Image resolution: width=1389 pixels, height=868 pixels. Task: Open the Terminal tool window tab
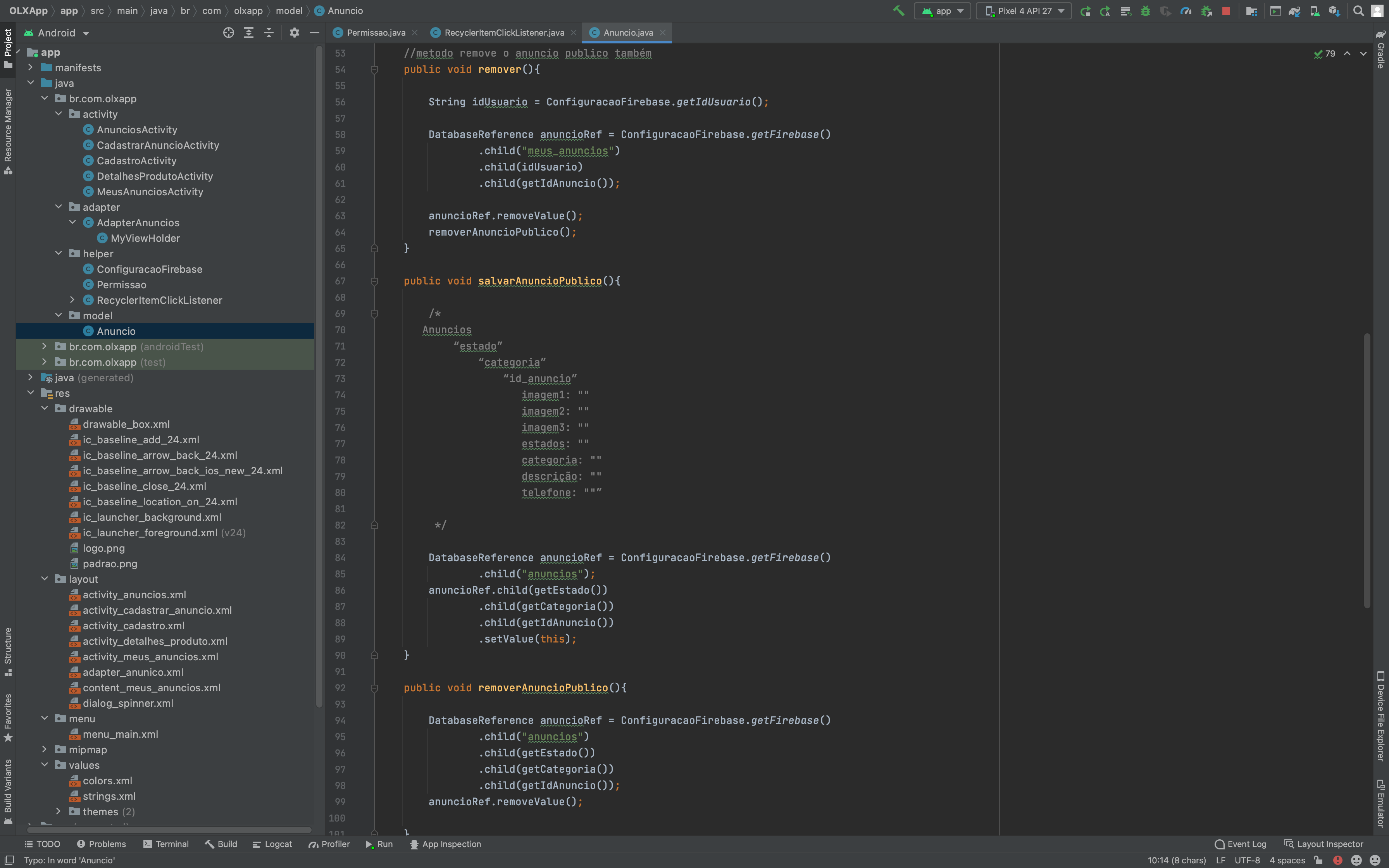pos(166,844)
